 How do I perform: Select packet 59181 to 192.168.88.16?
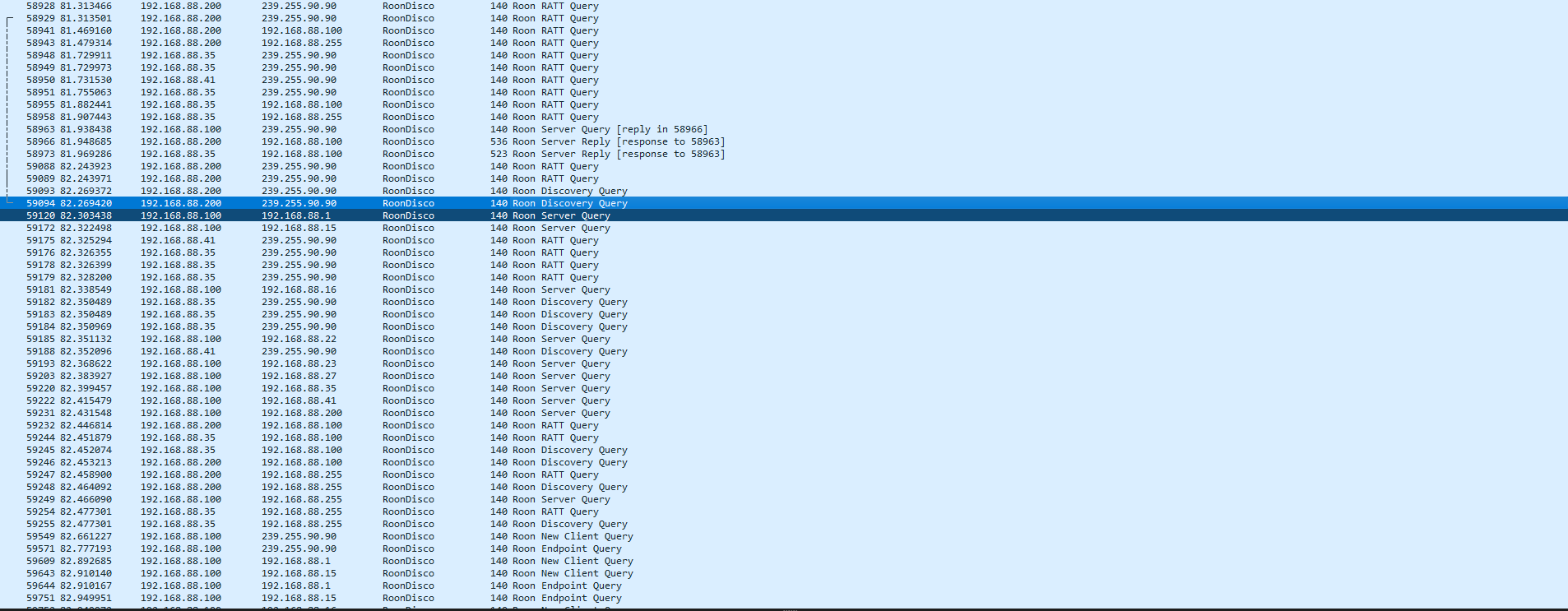(x=784, y=289)
